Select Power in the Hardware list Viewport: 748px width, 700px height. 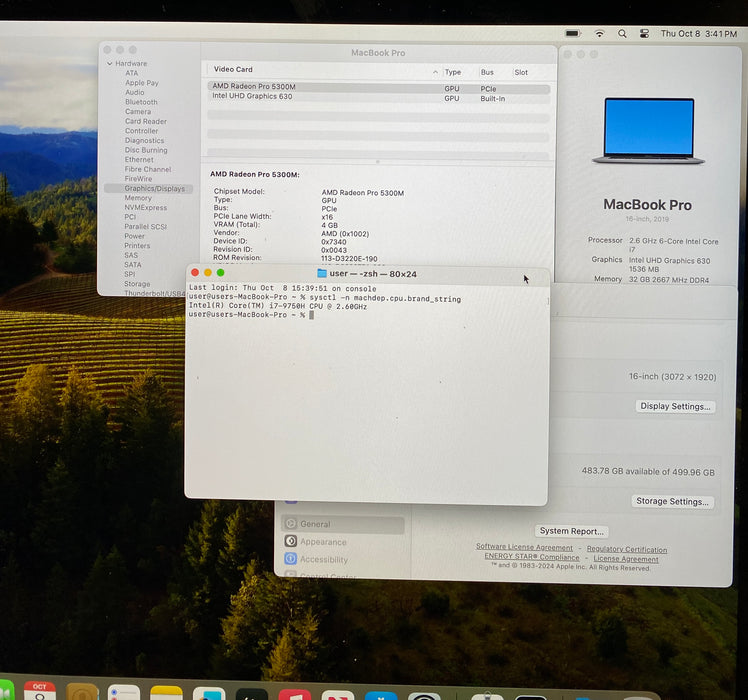tap(135, 236)
